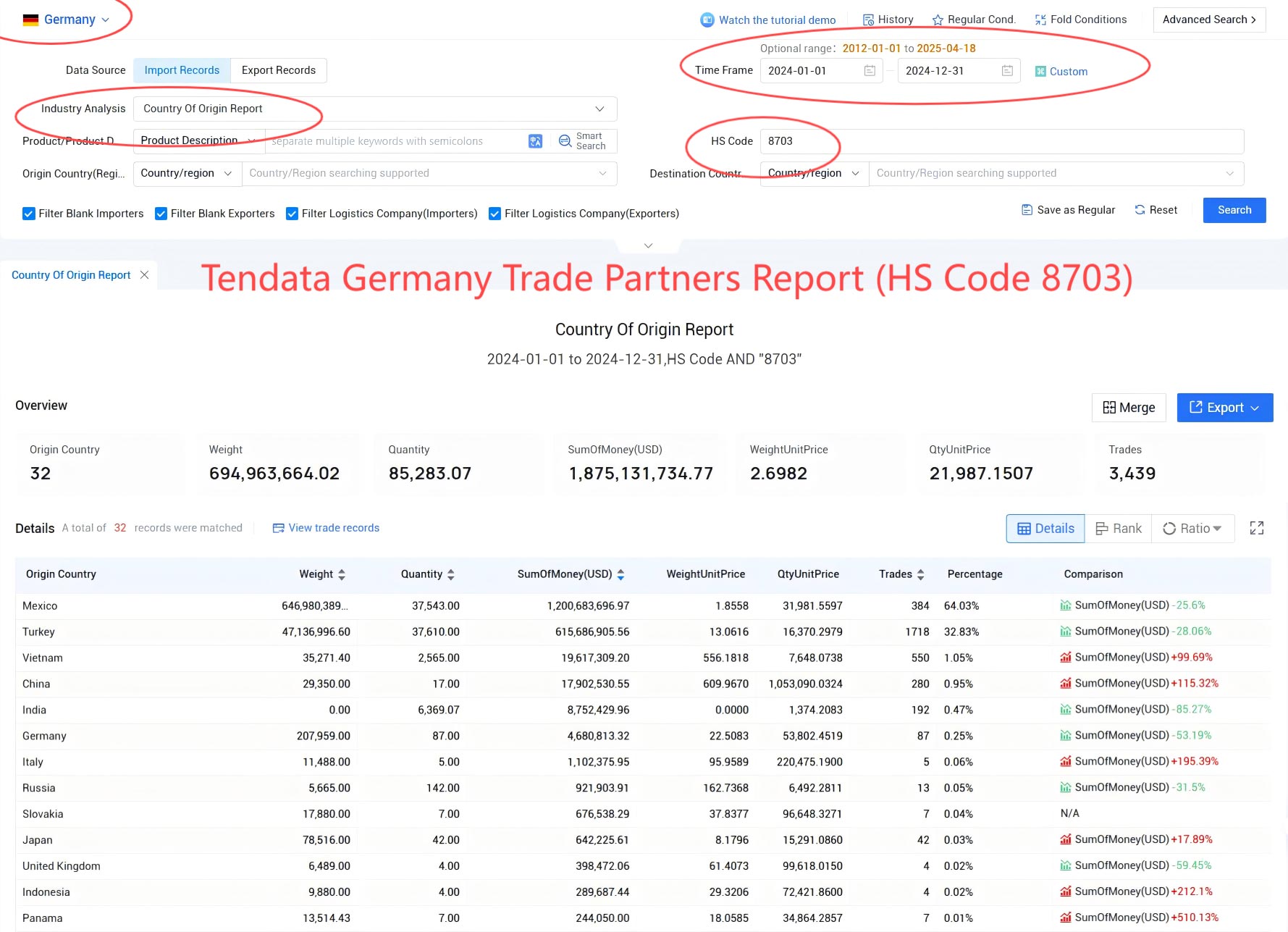Open search History
The height and width of the screenshot is (932, 1288).
coord(888,20)
